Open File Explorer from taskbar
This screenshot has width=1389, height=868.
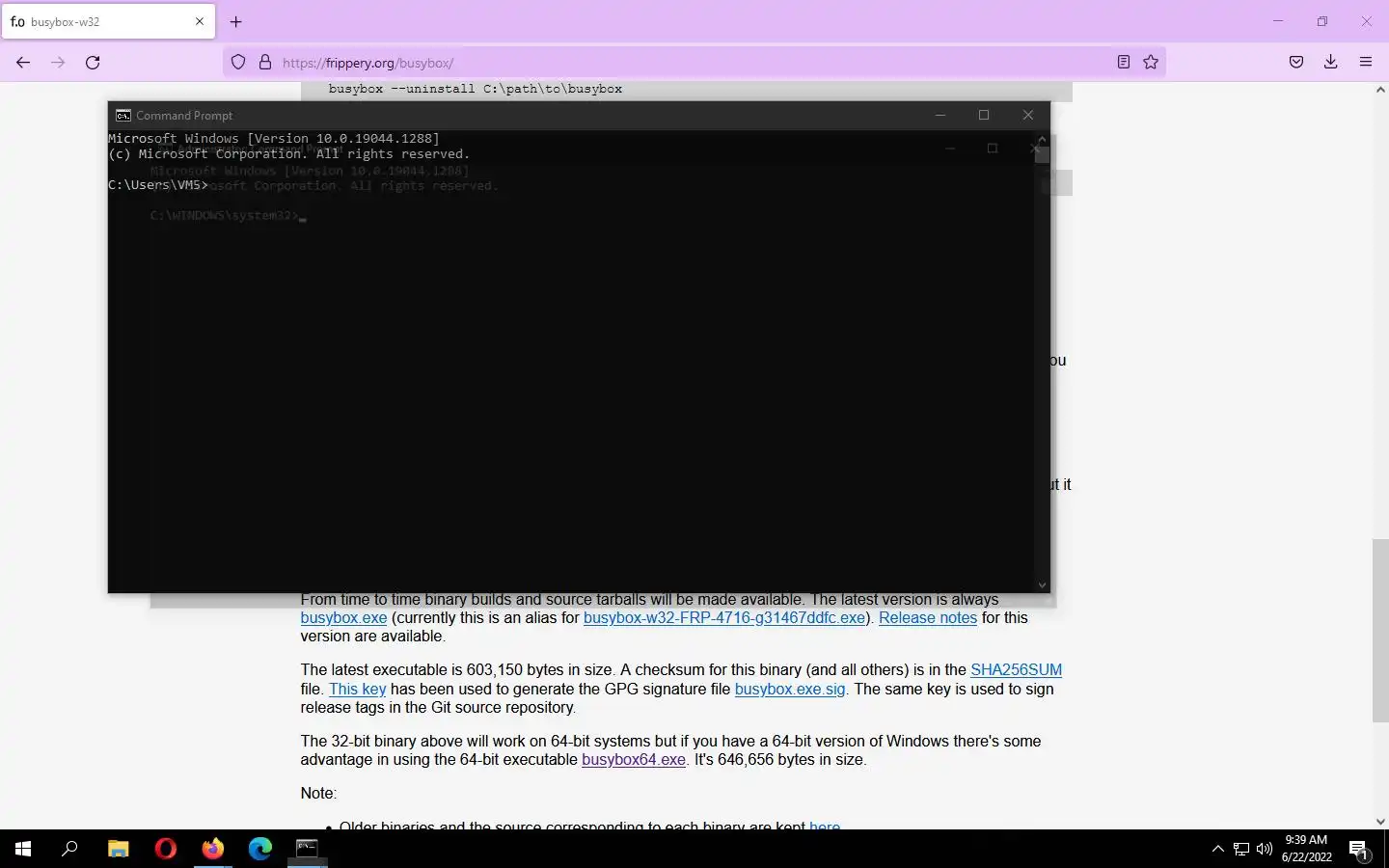click(118, 849)
